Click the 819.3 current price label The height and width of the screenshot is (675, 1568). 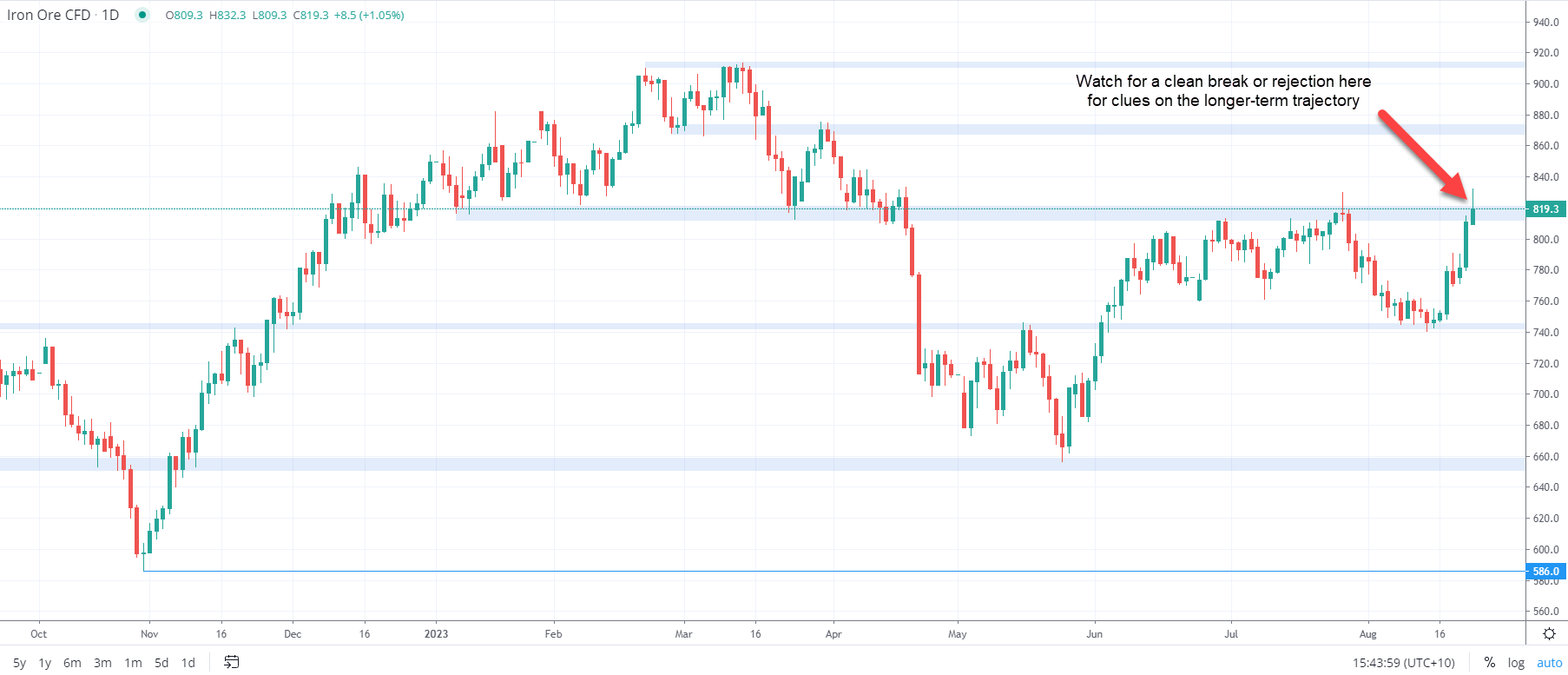coord(1545,208)
